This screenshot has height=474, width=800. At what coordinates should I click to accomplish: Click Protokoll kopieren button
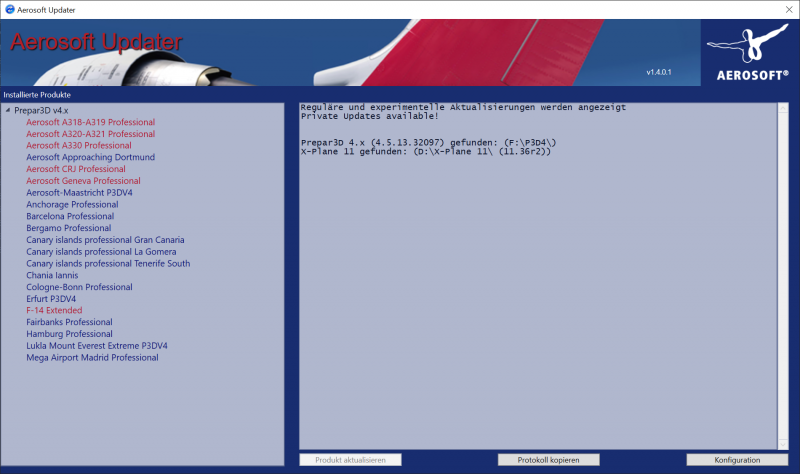pyautogui.click(x=548, y=460)
